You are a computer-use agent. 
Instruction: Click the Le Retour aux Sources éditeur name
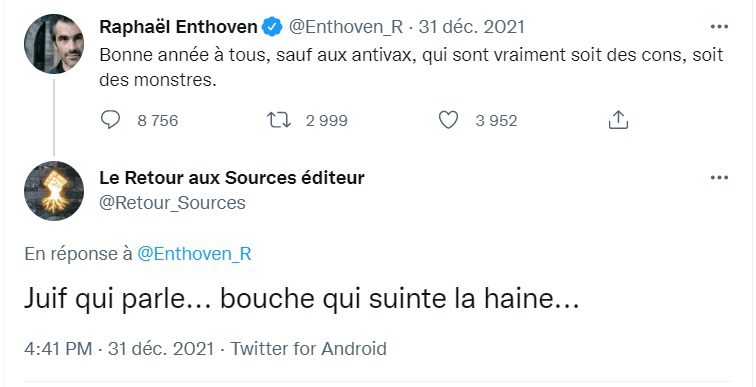point(232,178)
